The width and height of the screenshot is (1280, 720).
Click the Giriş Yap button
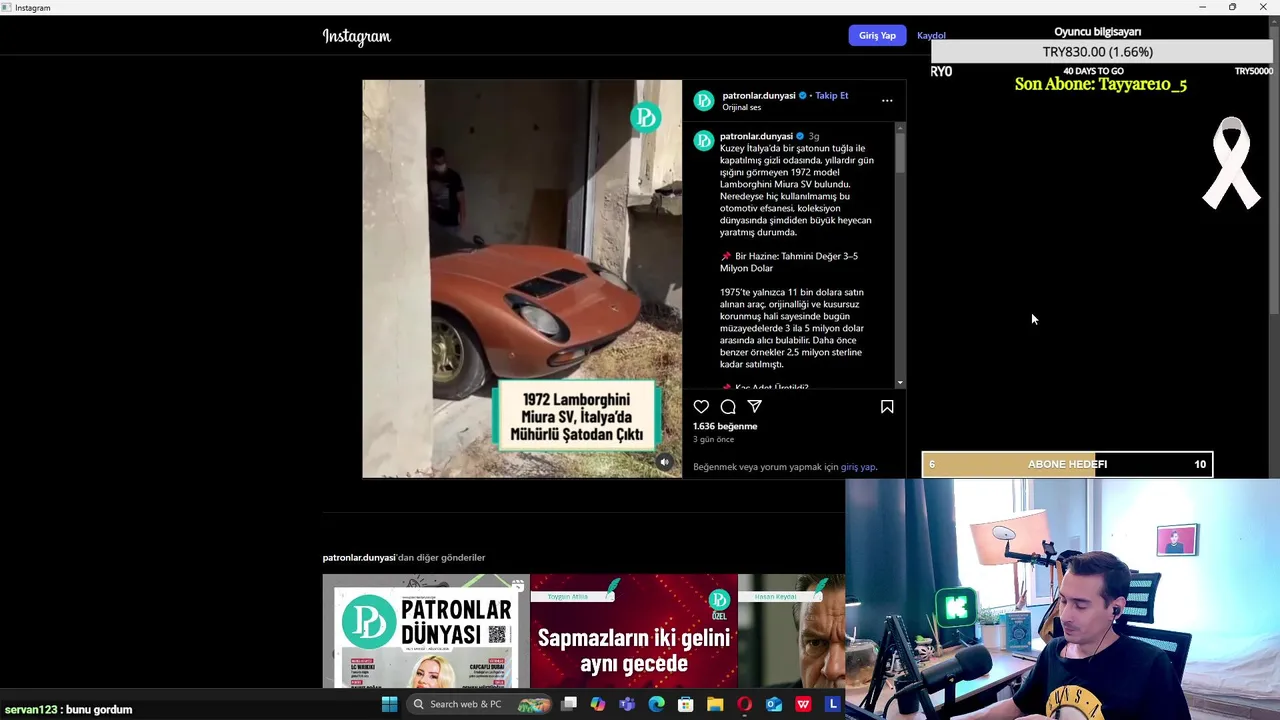[x=877, y=36]
